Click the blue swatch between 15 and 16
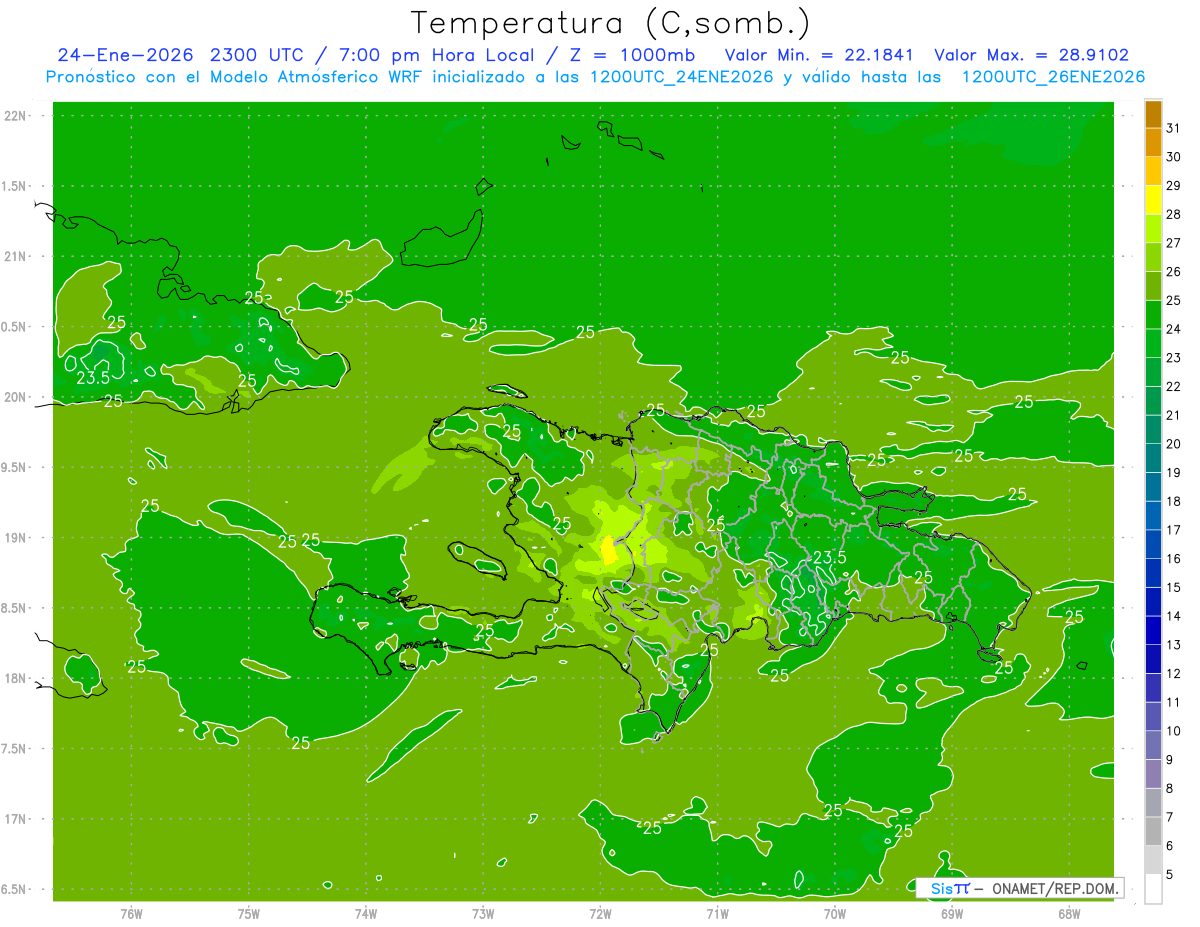The height and width of the screenshot is (927, 1200). coord(1153,572)
